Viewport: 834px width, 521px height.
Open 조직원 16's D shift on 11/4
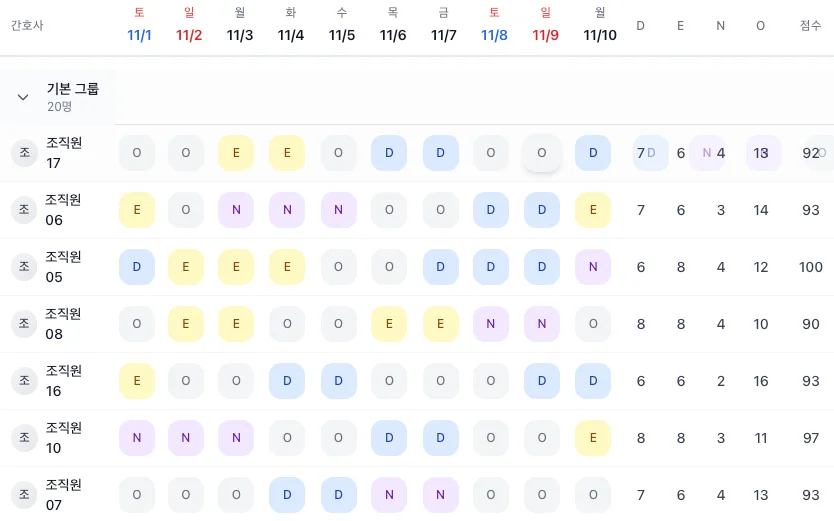tap(287, 381)
